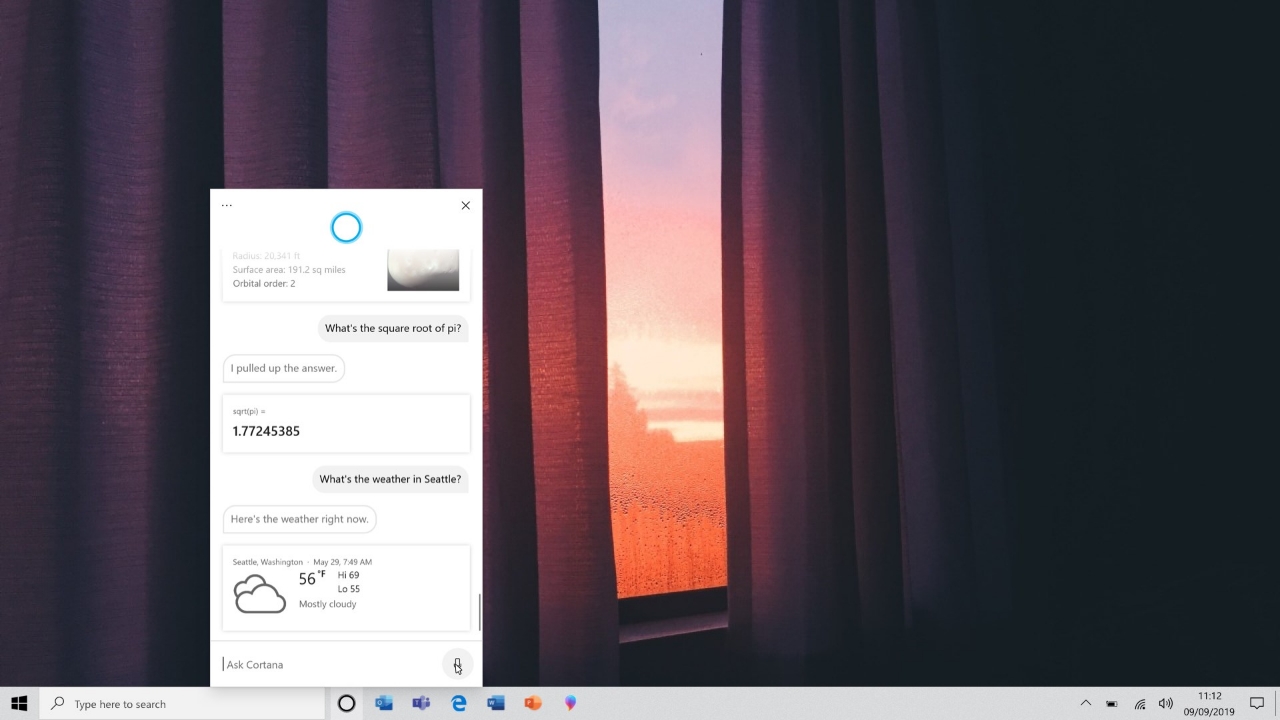Launch Microsoft Edge from the taskbar
Viewport: 1280px width, 720px height.
pos(459,704)
